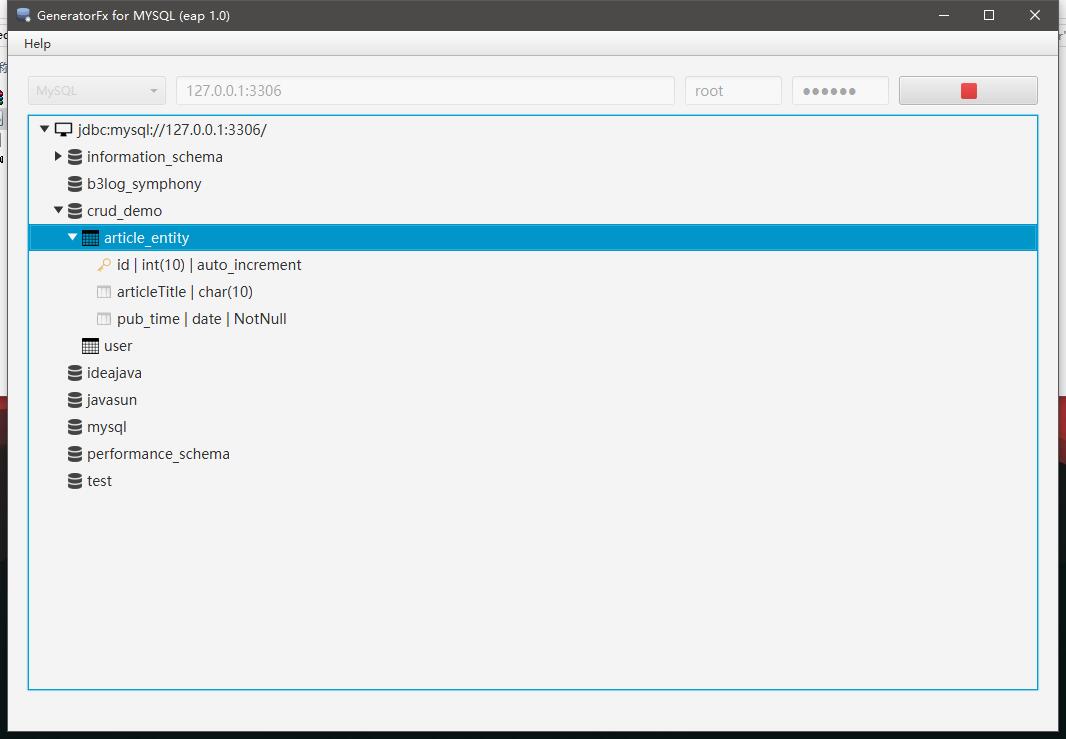Click column icon beside articleTitle
The height and width of the screenshot is (739, 1066).
(104, 292)
